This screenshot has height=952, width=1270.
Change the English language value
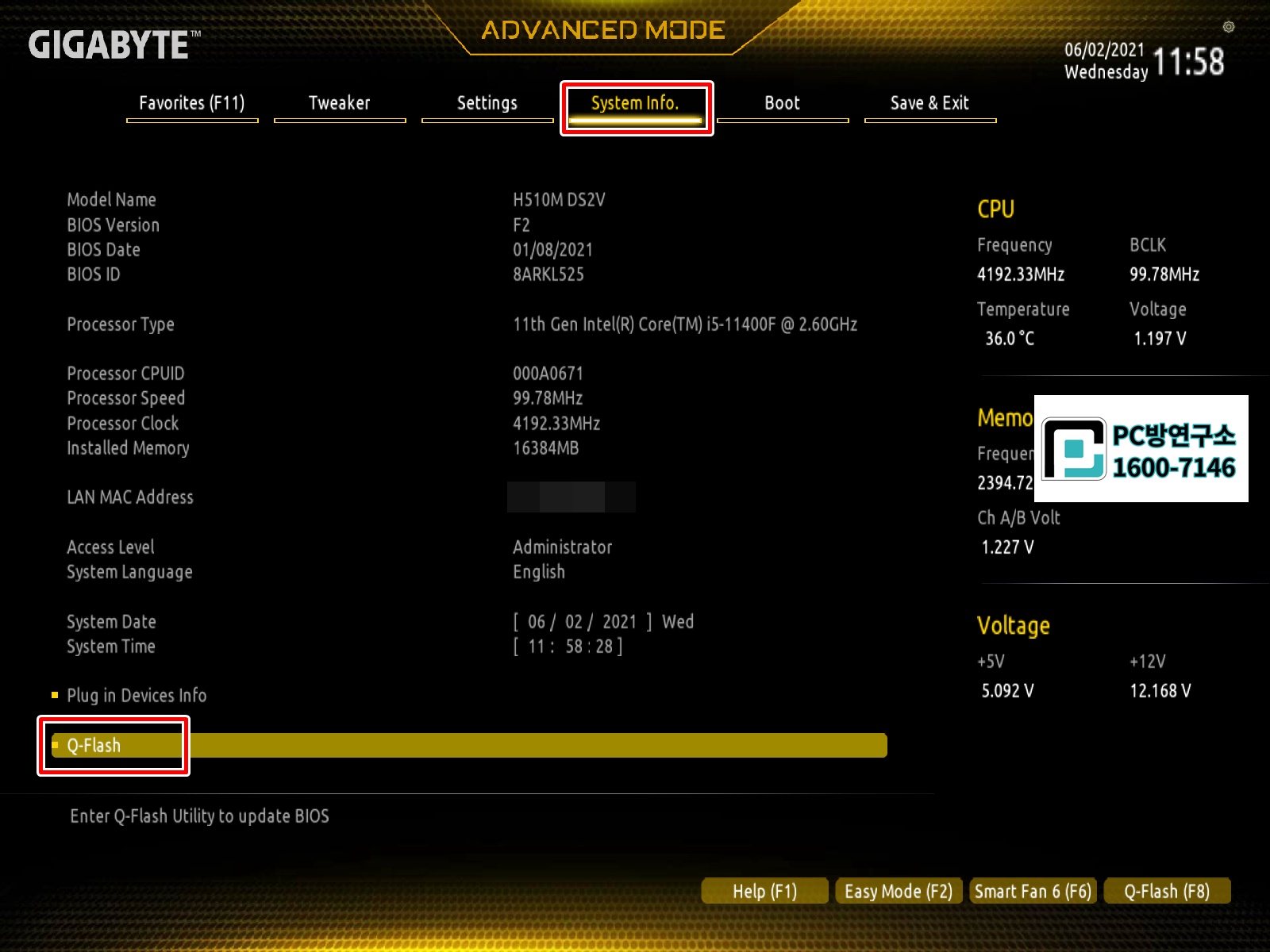(539, 572)
